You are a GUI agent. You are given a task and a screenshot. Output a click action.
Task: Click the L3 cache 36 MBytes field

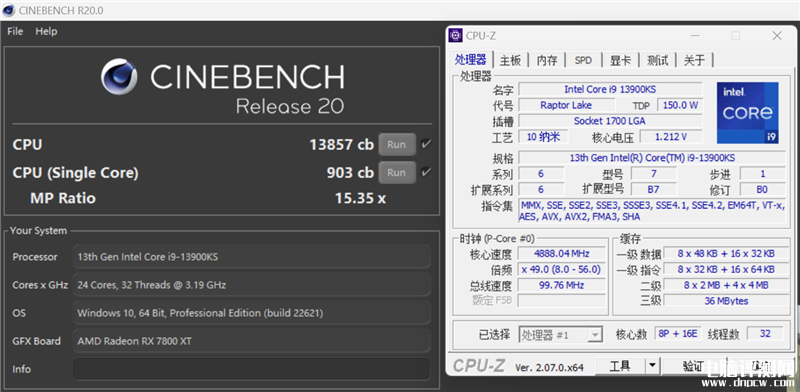point(726,301)
